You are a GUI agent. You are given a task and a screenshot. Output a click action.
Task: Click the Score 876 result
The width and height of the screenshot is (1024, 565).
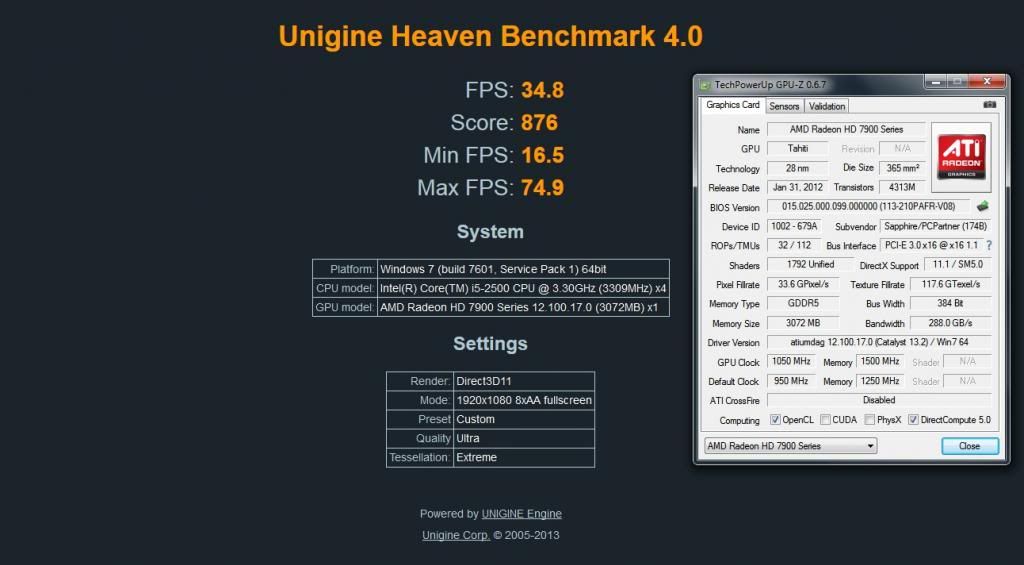tap(539, 123)
